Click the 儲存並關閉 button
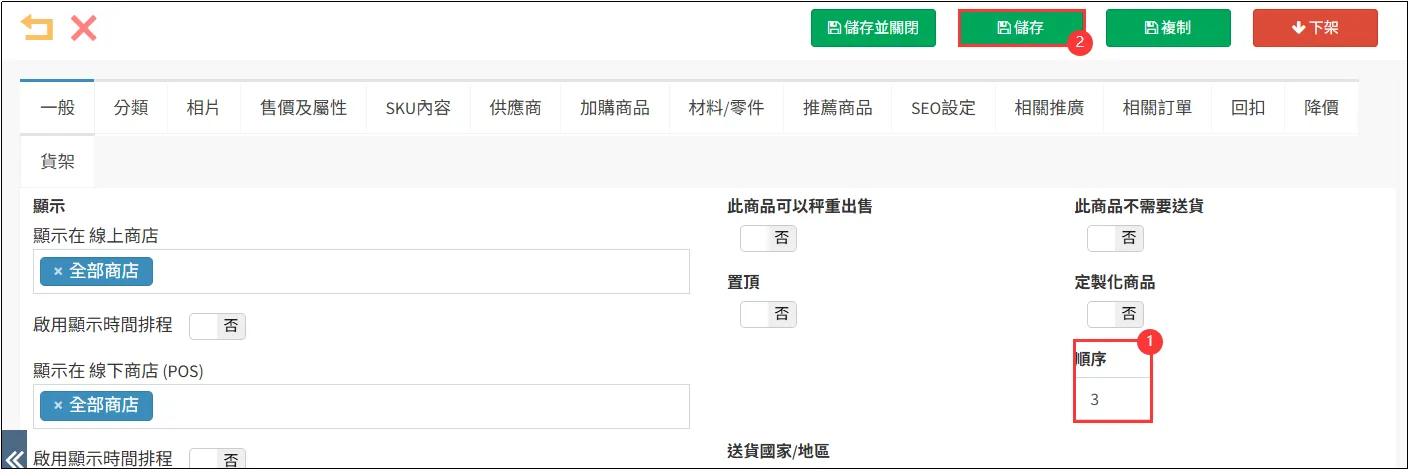The height and width of the screenshot is (470, 1410). point(873,28)
